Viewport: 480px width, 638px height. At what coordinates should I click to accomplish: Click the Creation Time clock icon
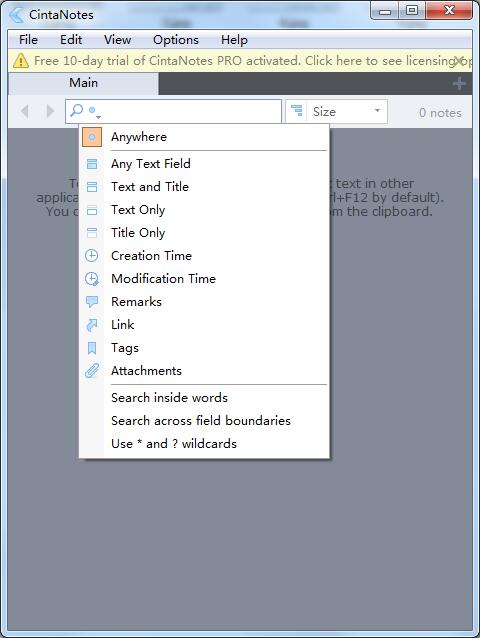click(92, 256)
